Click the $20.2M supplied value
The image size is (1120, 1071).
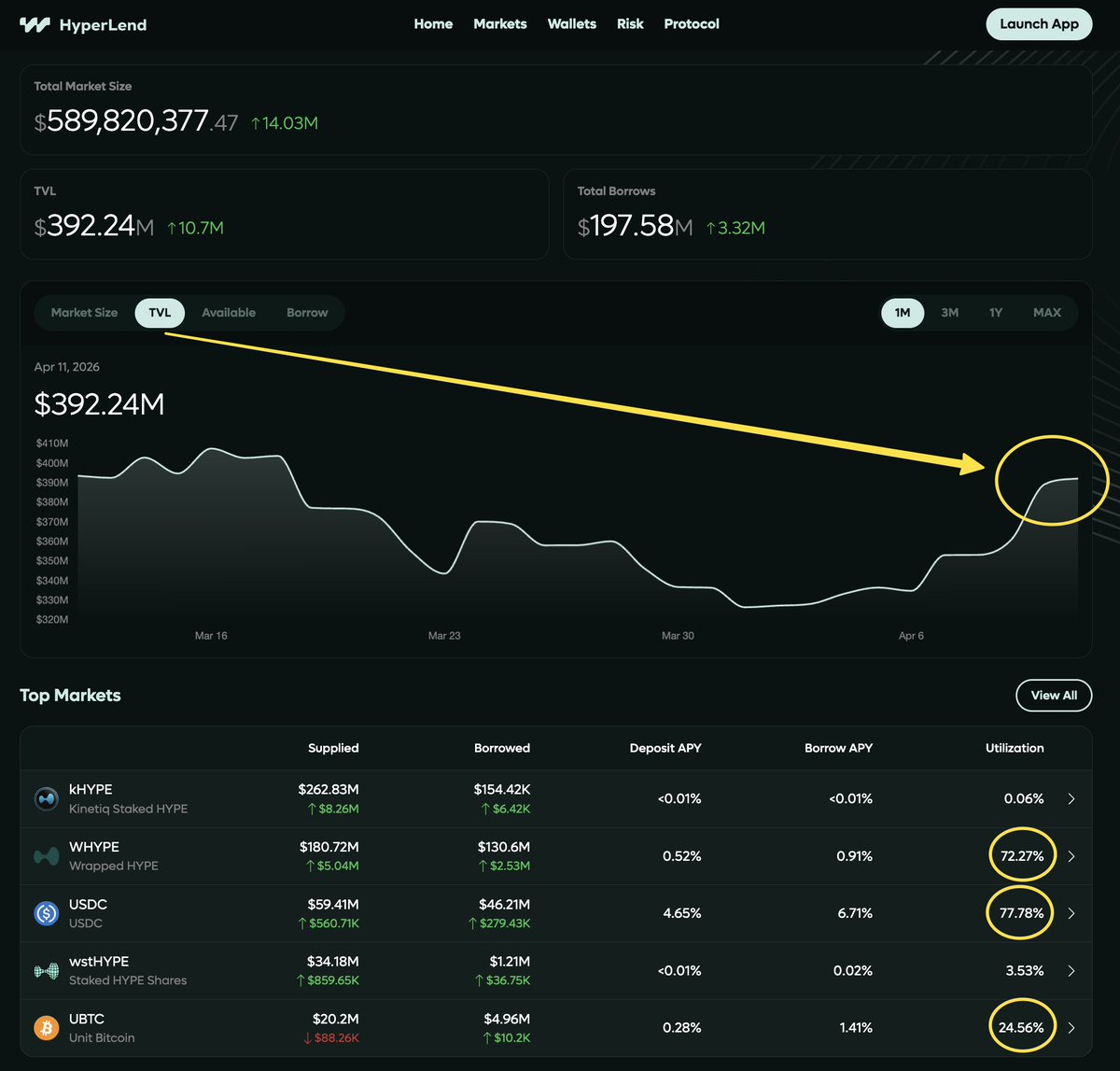(x=336, y=1019)
